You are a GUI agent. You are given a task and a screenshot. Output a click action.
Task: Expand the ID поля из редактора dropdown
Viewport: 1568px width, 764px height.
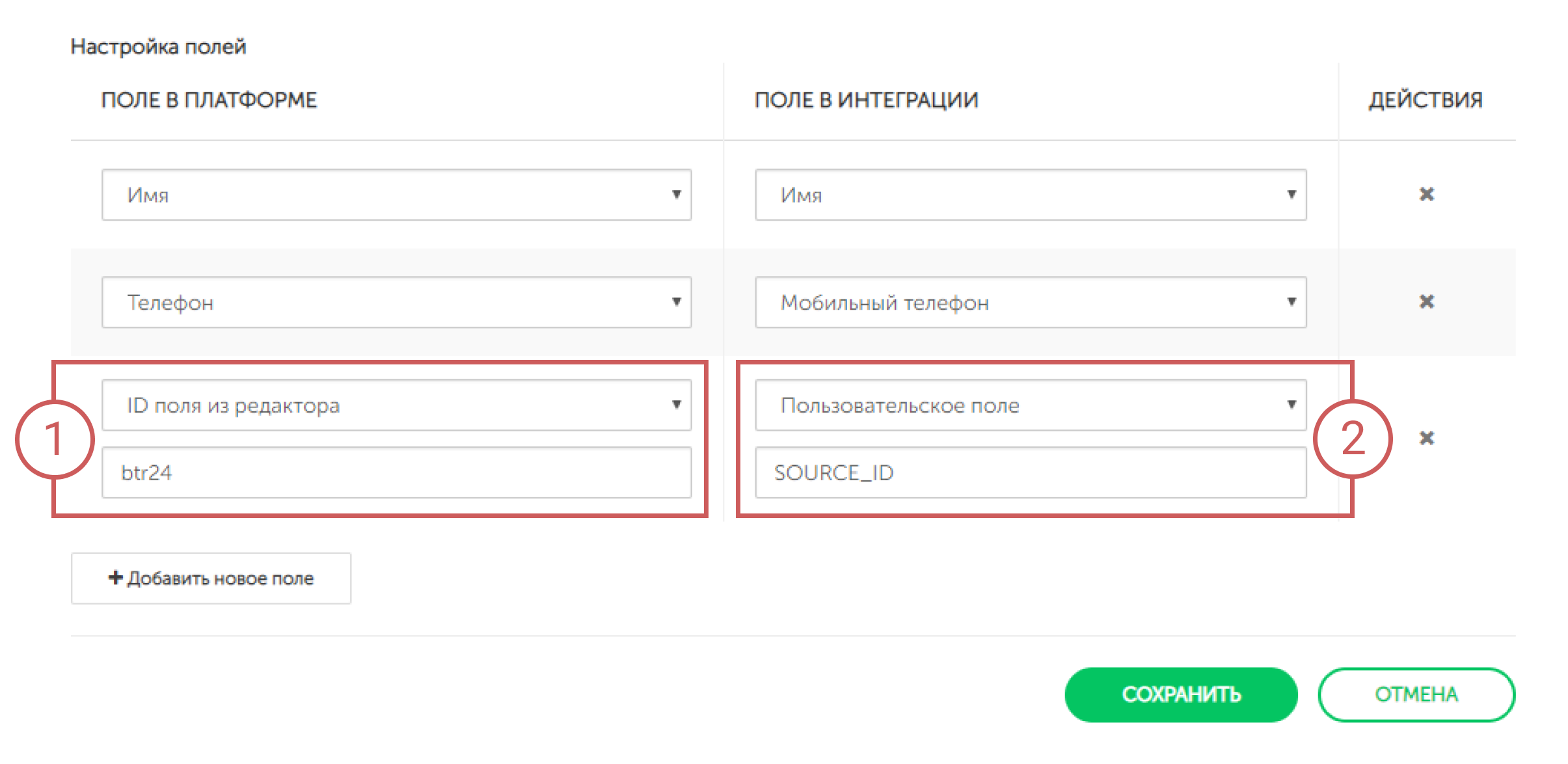[396, 405]
